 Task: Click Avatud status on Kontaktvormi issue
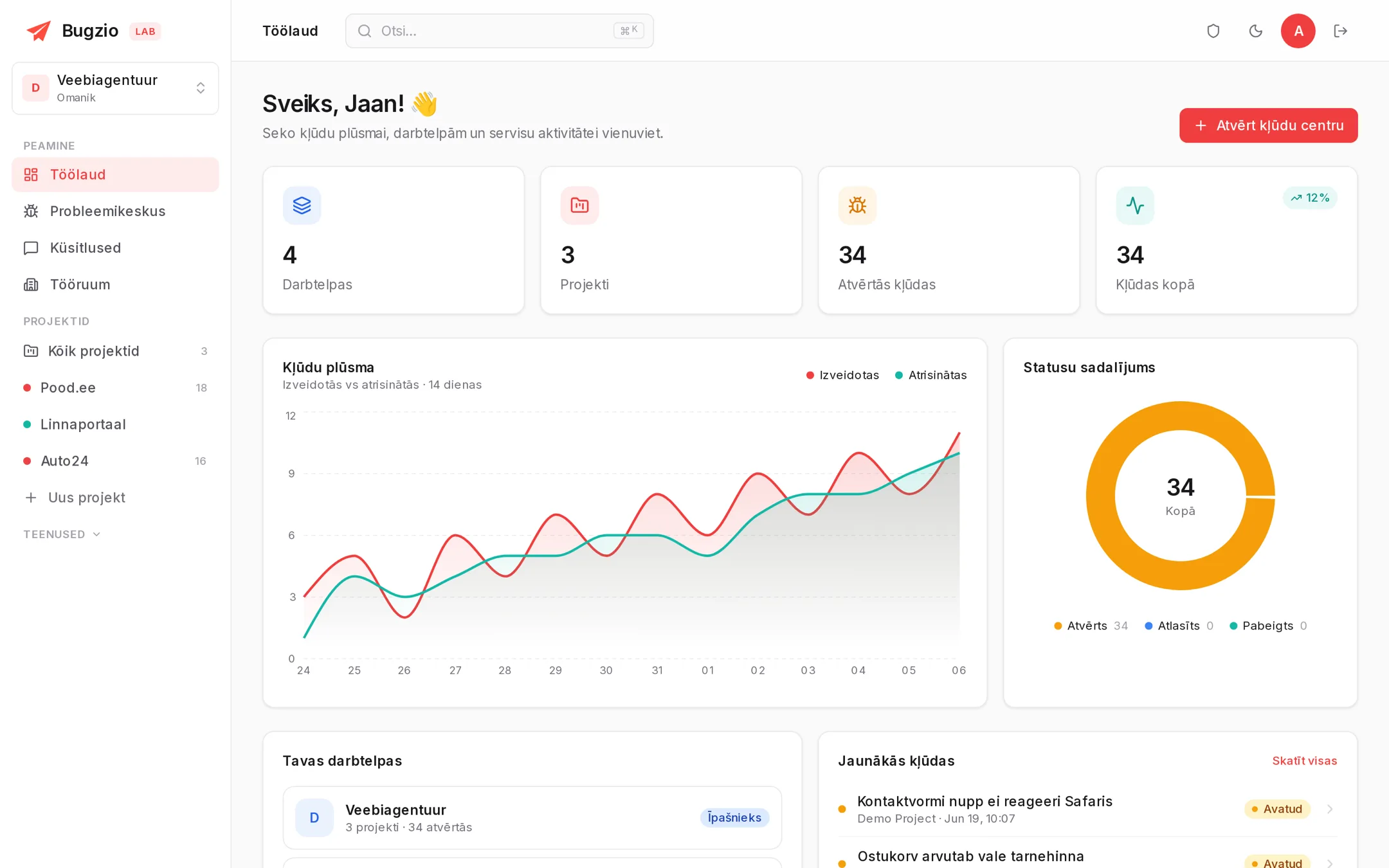[1277, 809]
